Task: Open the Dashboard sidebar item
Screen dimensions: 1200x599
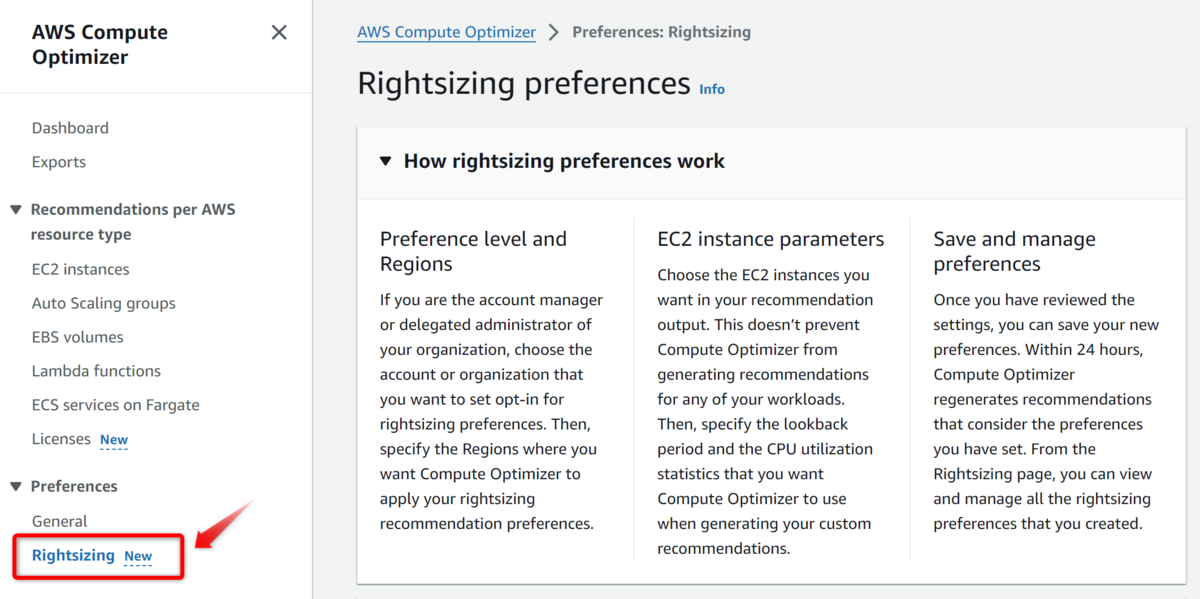Action: click(x=70, y=127)
